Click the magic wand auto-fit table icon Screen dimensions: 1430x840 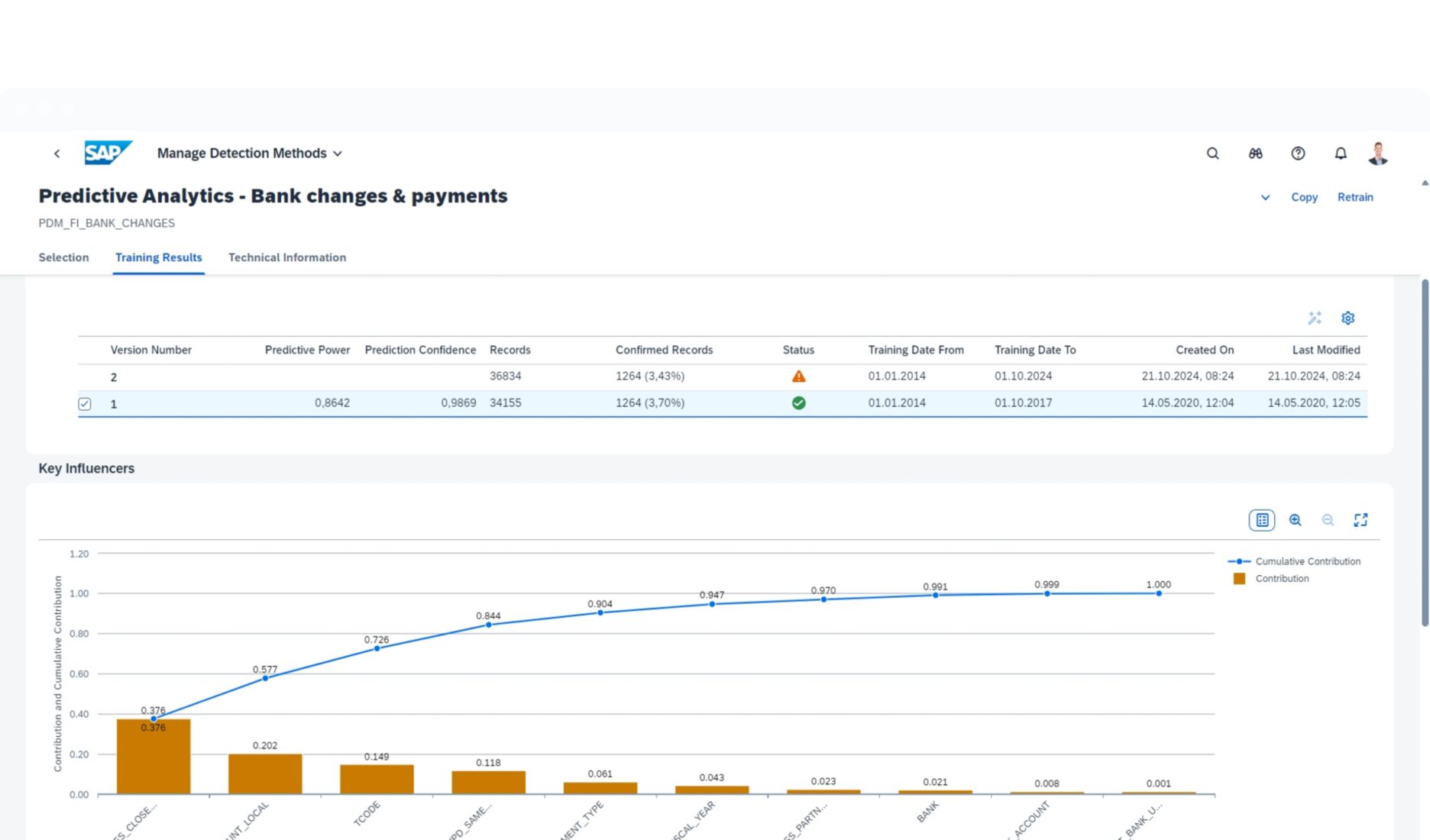pos(1315,318)
